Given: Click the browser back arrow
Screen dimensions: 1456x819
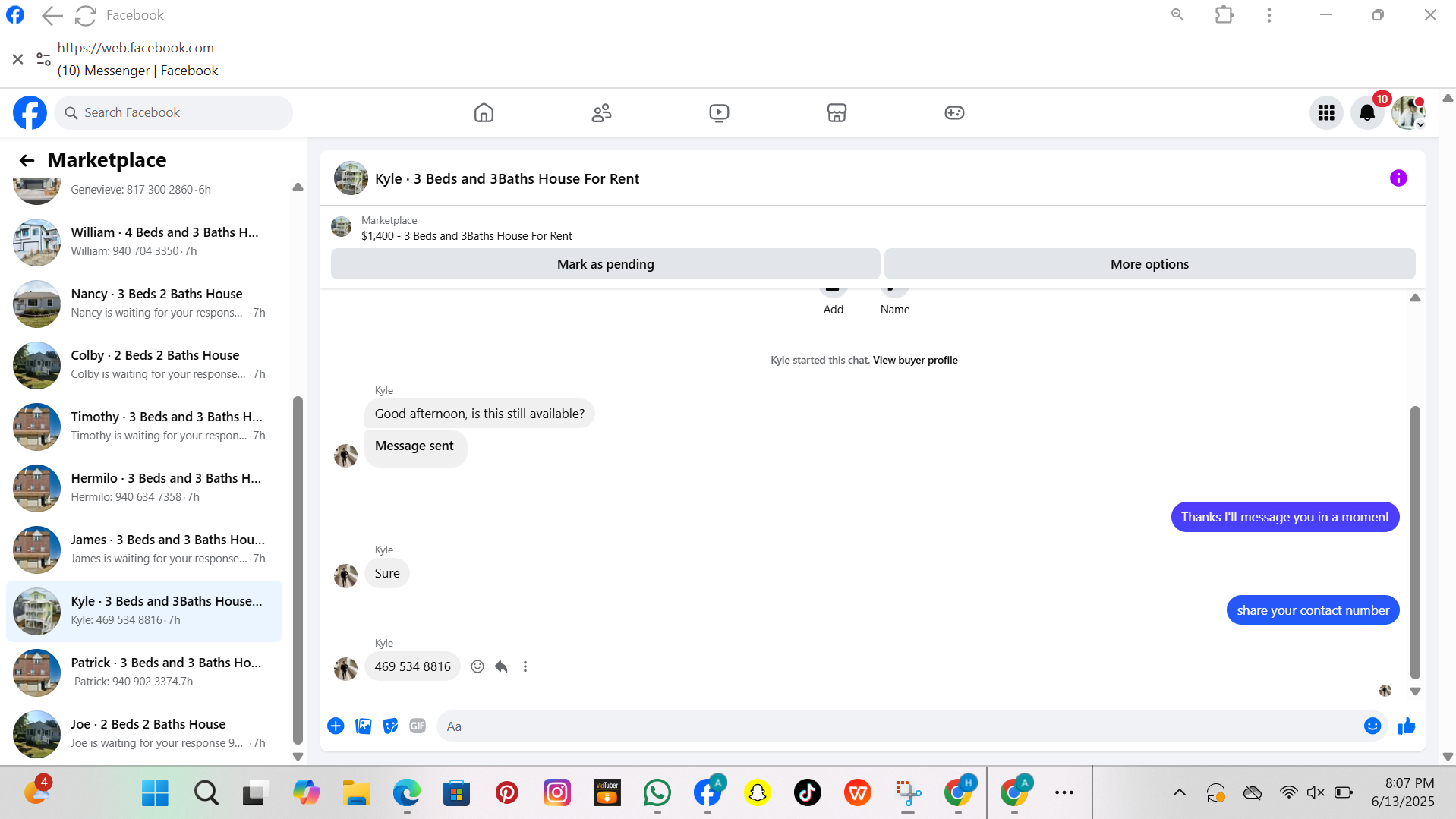Looking at the screenshot, I should (x=52, y=15).
